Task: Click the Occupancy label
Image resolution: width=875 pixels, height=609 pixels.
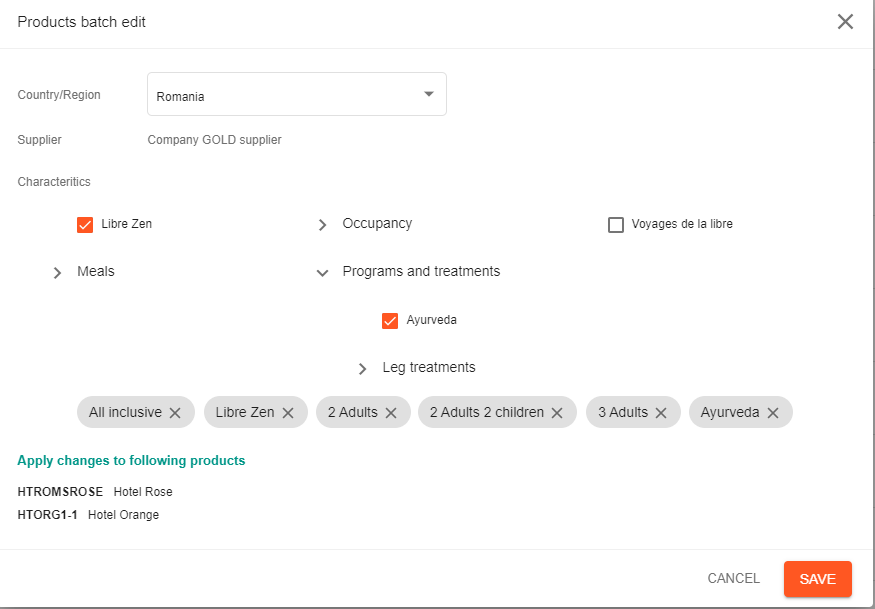Action: pos(377,223)
